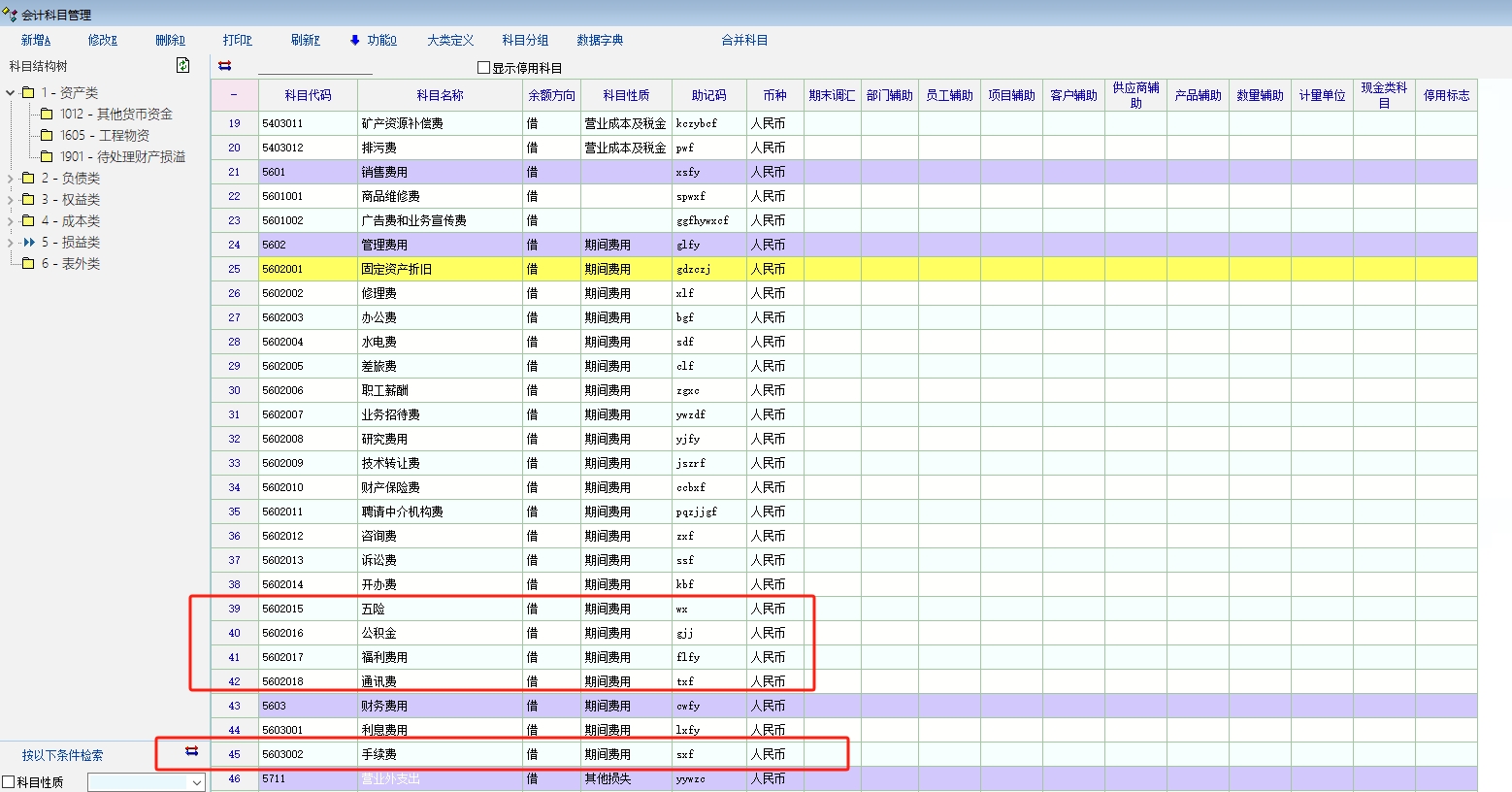Screen dimensions: 1512x792
Task: Click the double-arrow icon beside 5 - 损益类
Action: 29,242
